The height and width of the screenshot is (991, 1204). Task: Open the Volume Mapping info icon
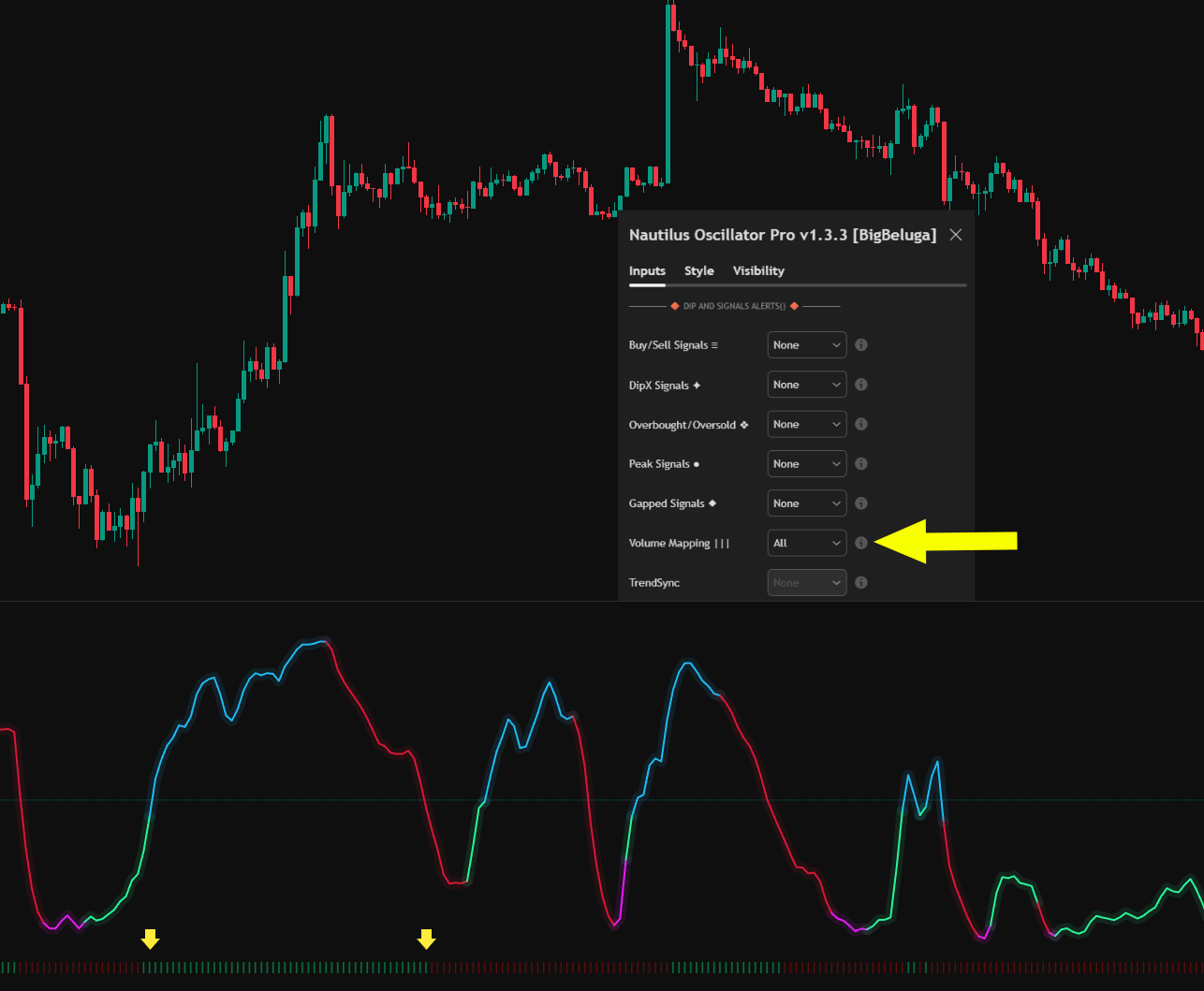point(861,543)
